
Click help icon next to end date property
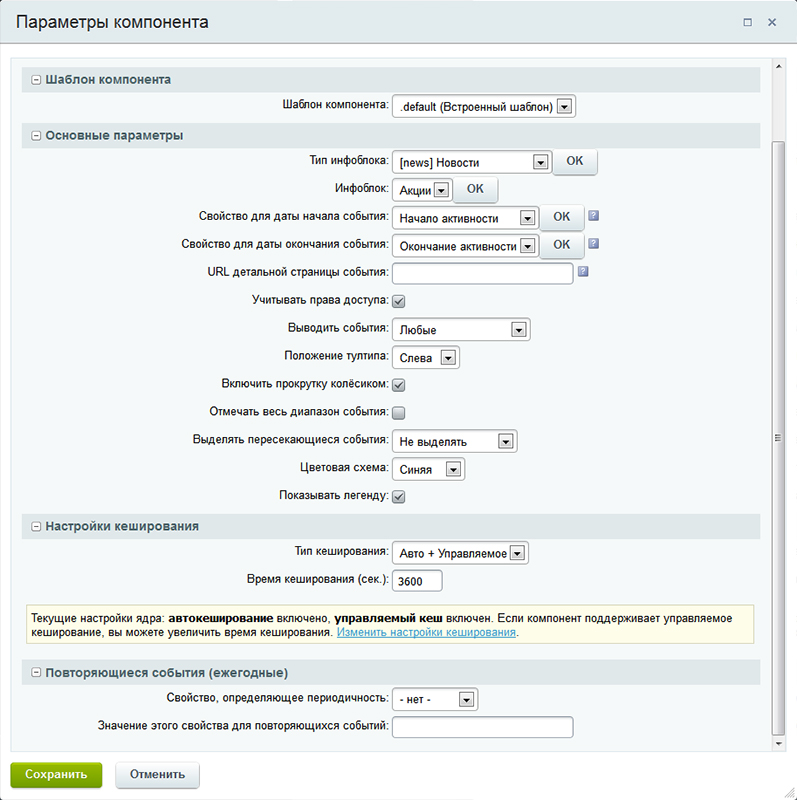click(593, 244)
